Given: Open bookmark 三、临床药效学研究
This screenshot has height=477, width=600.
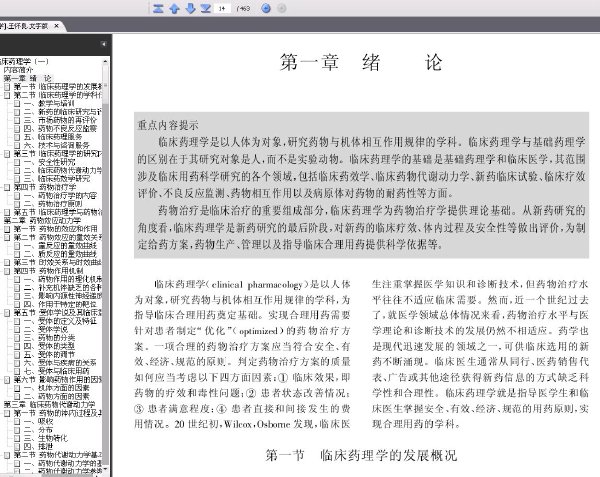Looking at the screenshot, I should tap(57, 179).
